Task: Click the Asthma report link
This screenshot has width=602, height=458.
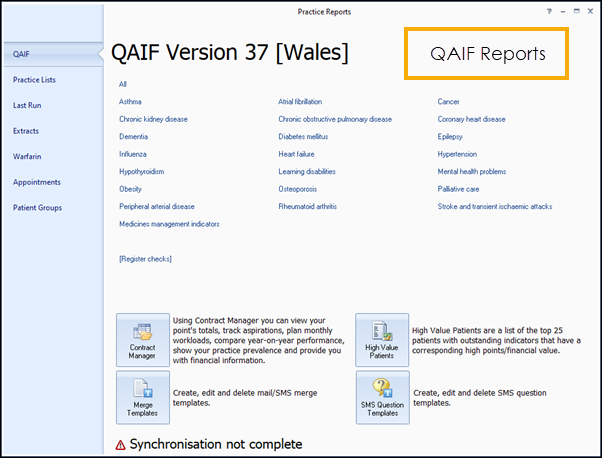Action: pyautogui.click(x=130, y=102)
